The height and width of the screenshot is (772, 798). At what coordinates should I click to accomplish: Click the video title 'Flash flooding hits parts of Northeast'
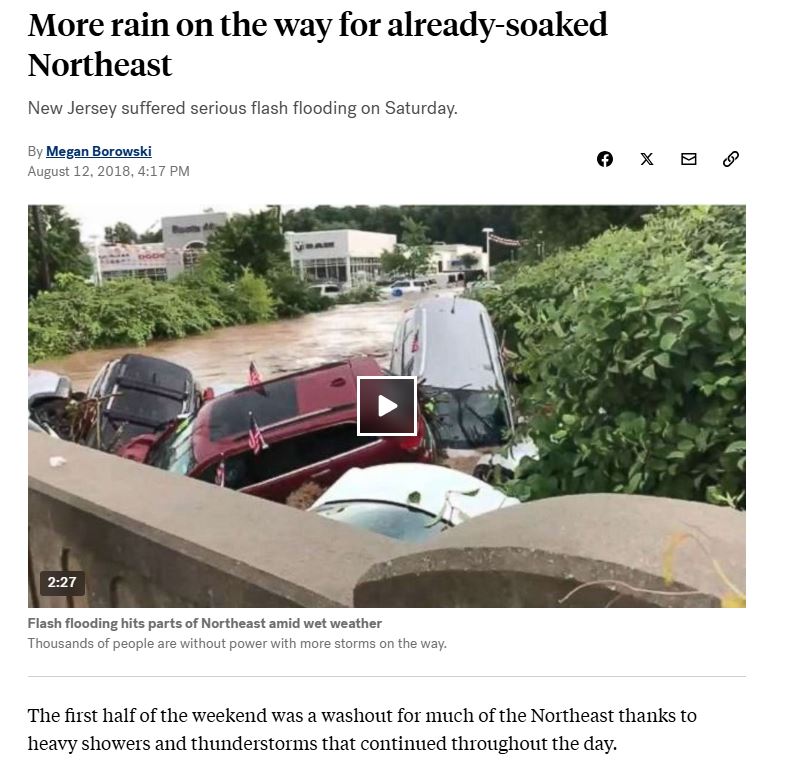pyautogui.click(x=205, y=623)
